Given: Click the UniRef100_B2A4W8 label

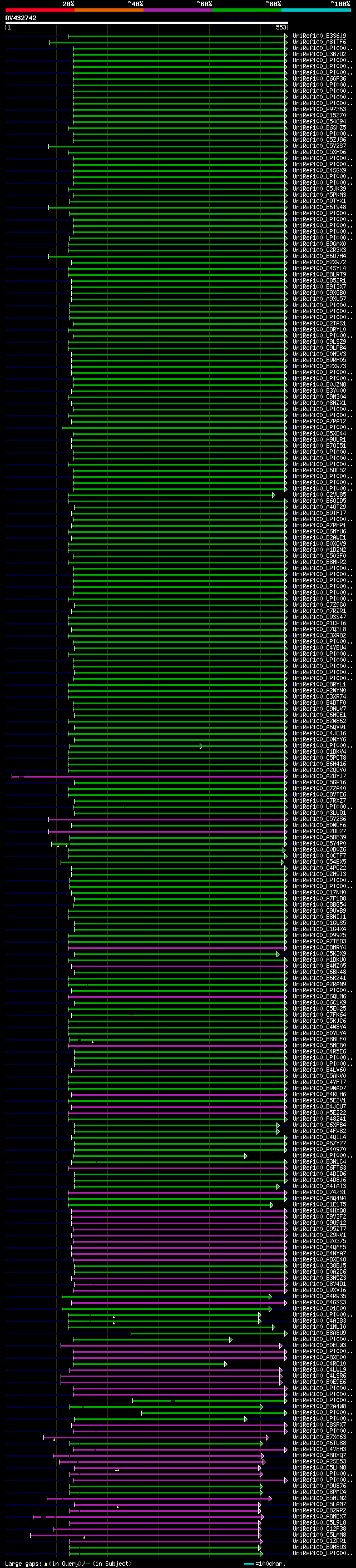Looking at the screenshot, I should click(319, 1407).
